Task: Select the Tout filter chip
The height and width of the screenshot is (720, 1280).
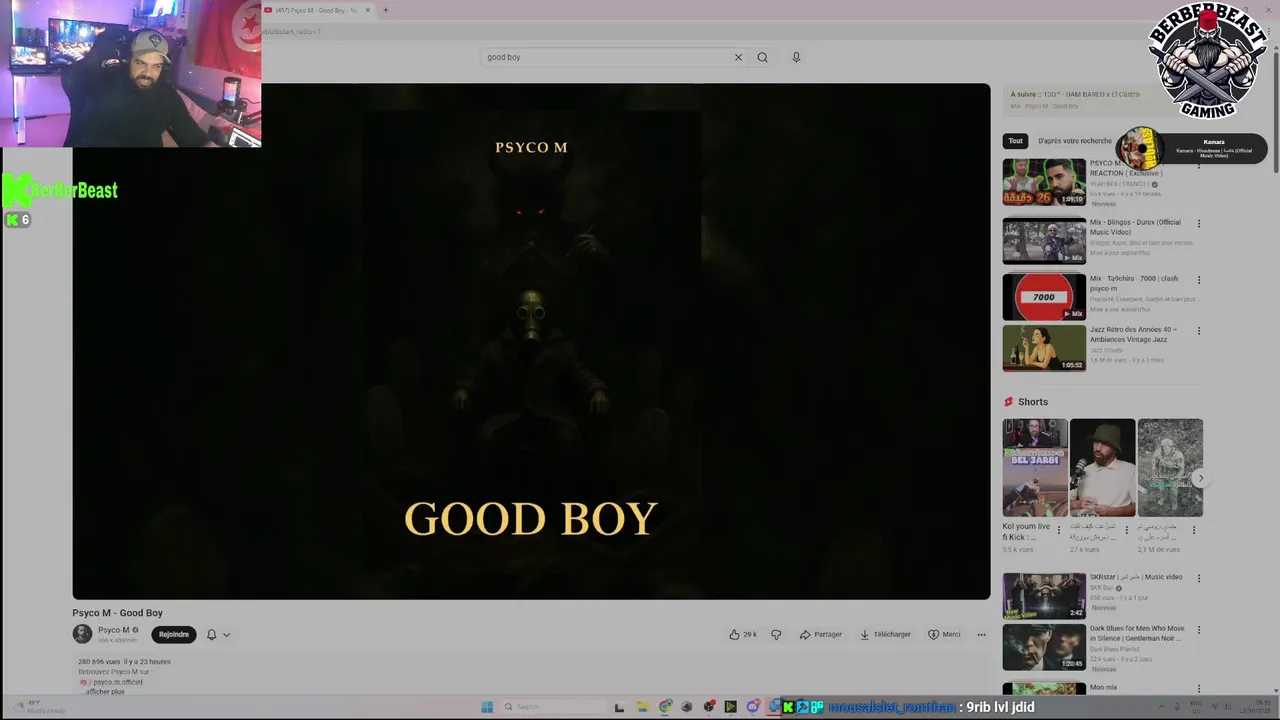Action: [x=1016, y=141]
